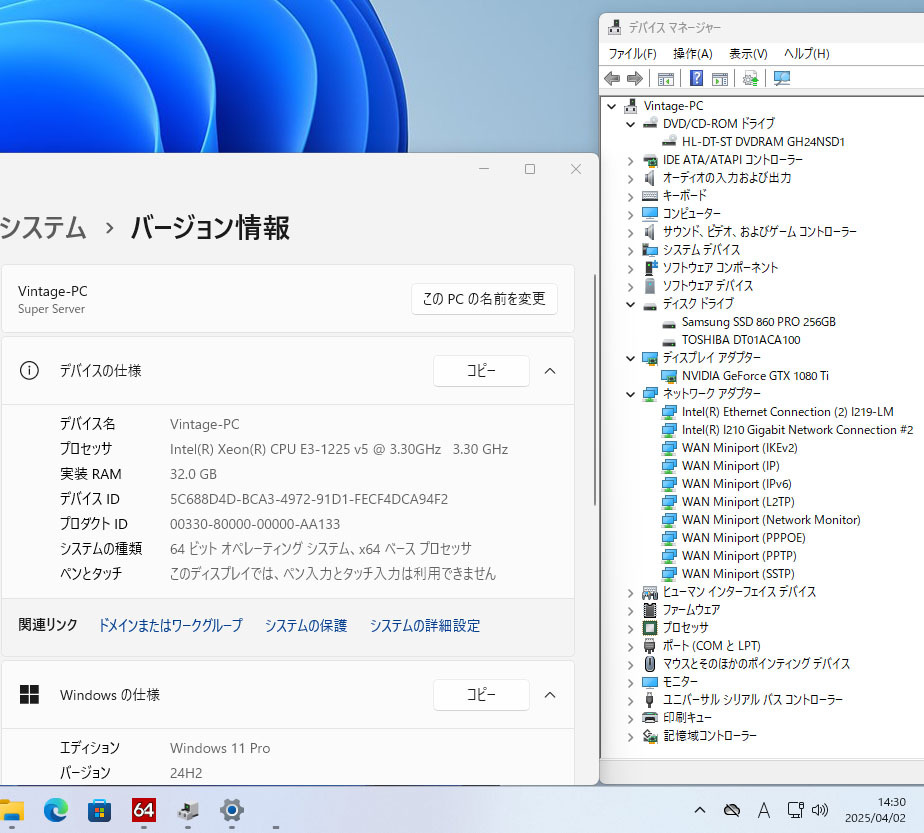Screen dimensions: 924x833
Task: Click この PC の名前を変更 button
Action: click(484, 299)
